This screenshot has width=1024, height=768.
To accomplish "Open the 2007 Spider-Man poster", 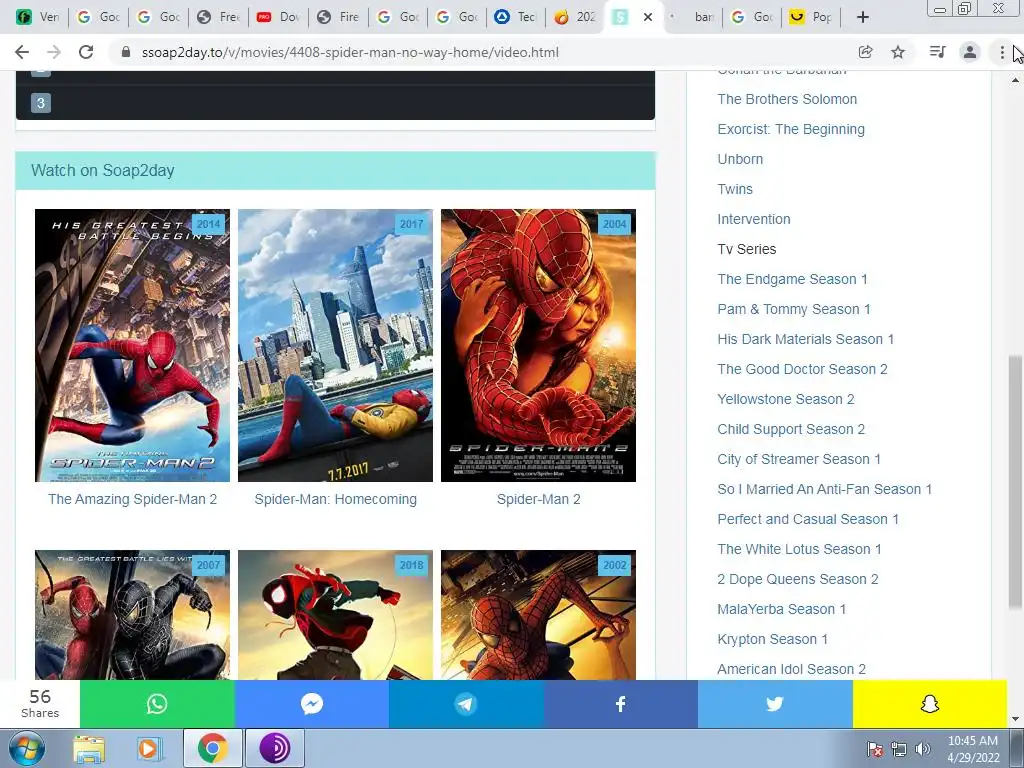I will 133,615.
